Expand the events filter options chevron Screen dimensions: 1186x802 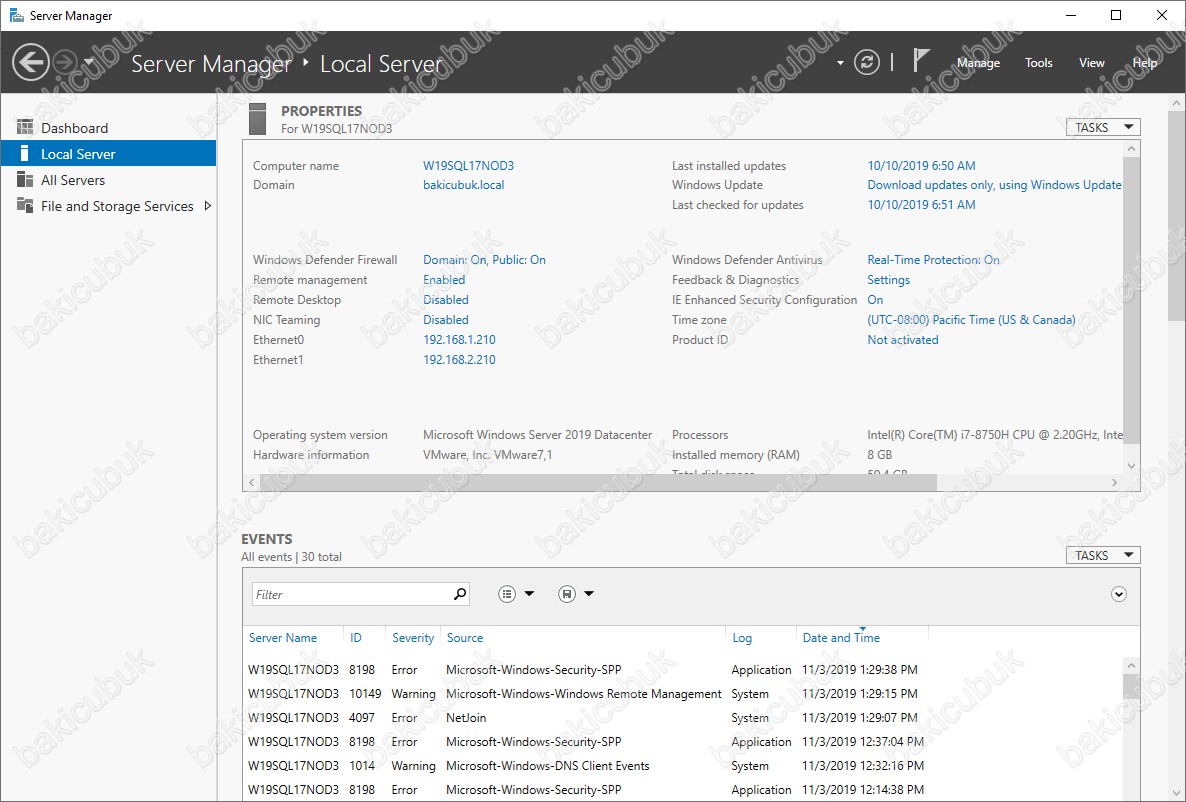1119,594
